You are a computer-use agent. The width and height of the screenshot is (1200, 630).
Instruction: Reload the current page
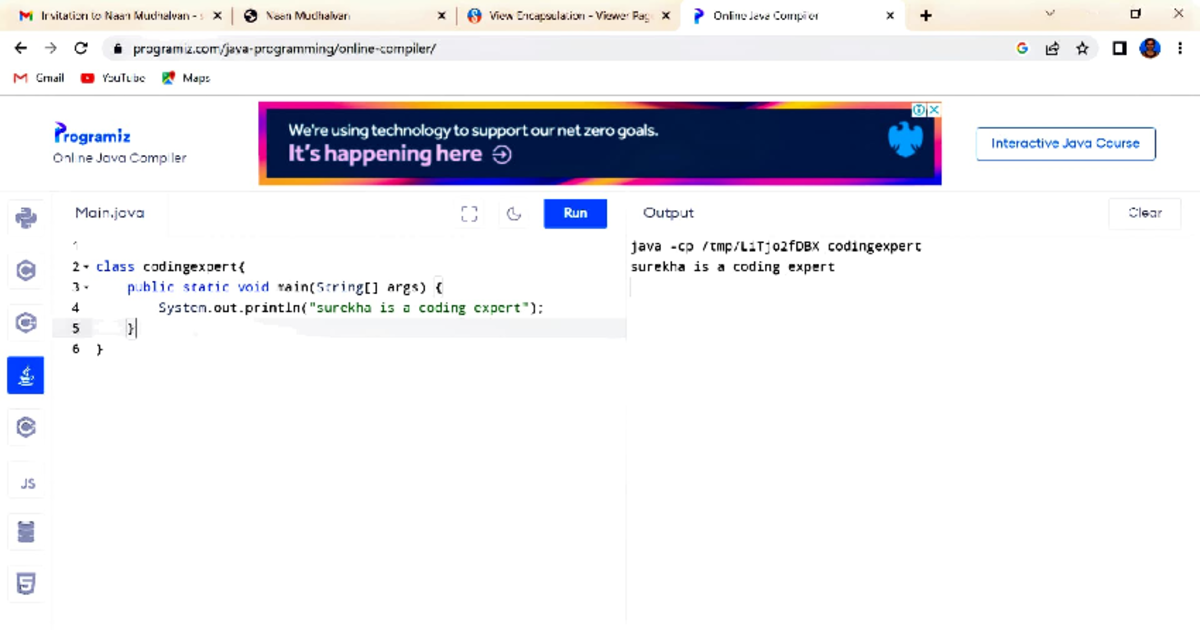tap(81, 48)
